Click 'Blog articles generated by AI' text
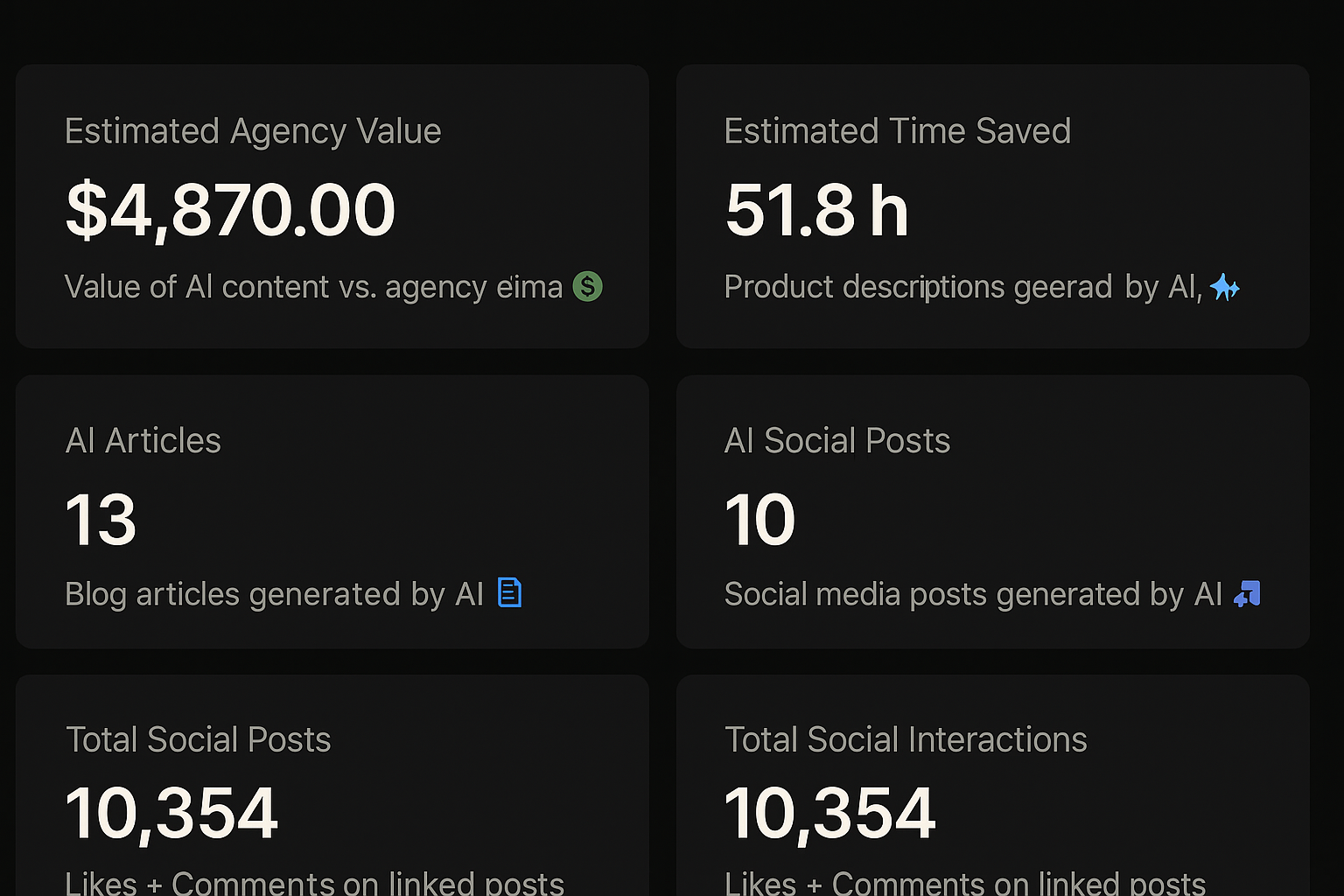Image resolution: width=1344 pixels, height=896 pixels. [x=275, y=593]
